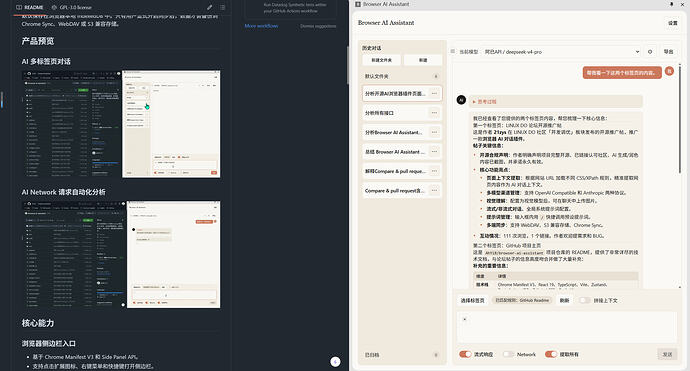The image size is (690, 371).
Task: Open options for 分析Browser AI Assistant conversation
Action: [x=434, y=132]
